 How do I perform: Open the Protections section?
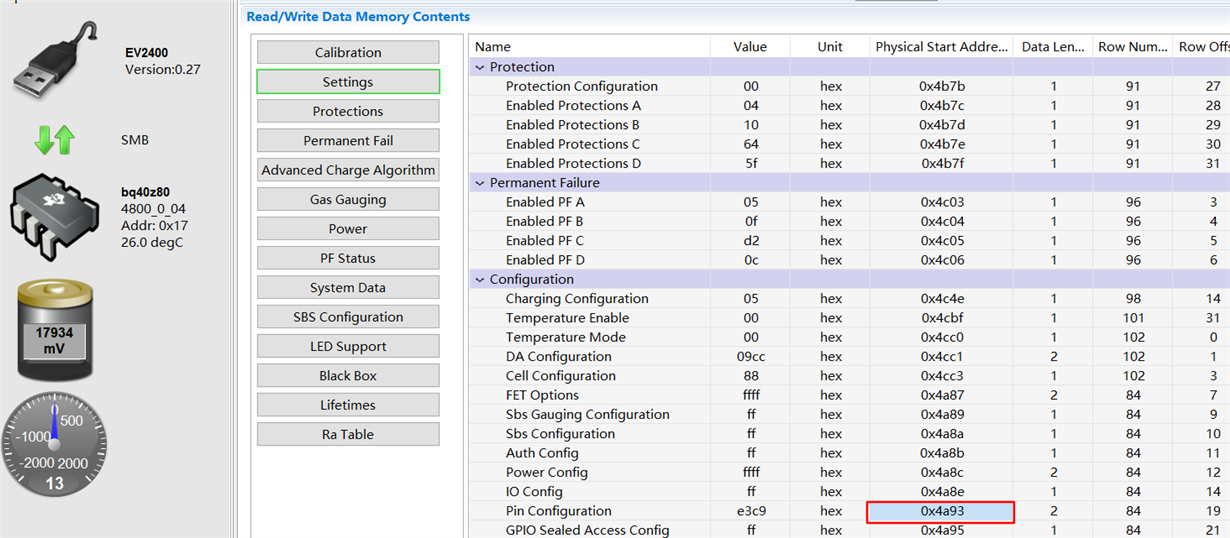348,111
